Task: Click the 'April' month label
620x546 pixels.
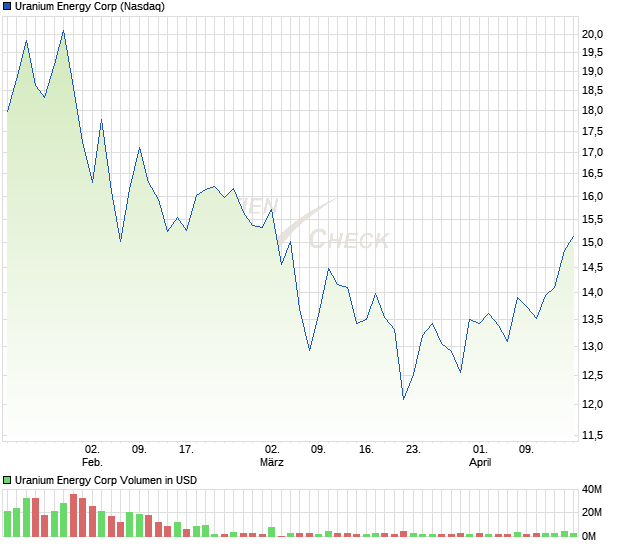Action: click(480, 462)
